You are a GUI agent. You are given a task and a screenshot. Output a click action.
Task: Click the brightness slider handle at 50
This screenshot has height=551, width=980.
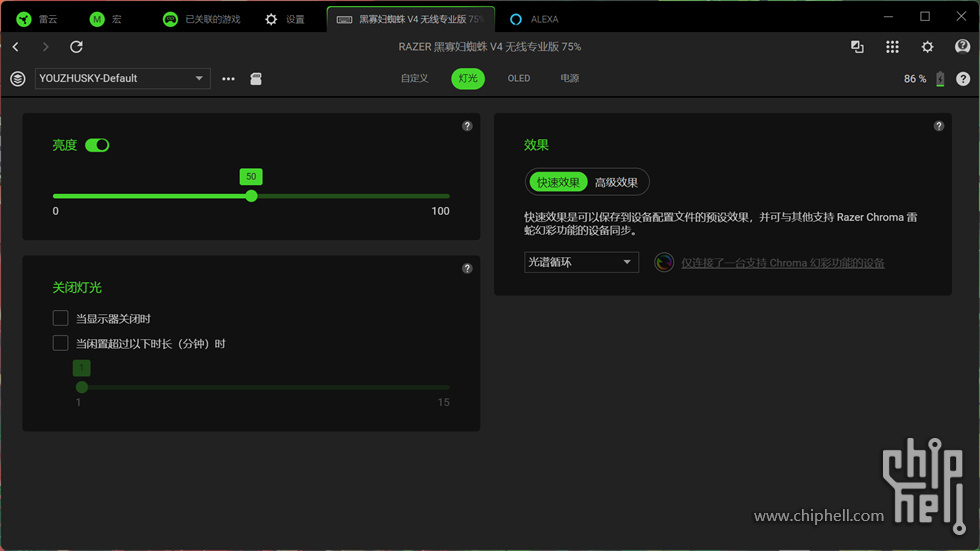click(251, 196)
